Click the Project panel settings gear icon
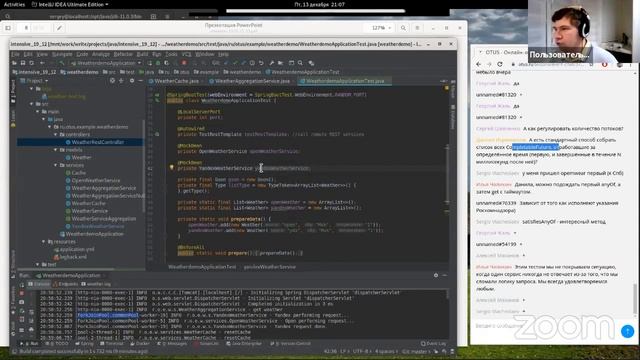This screenshot has height=360, width=640. 131,81
